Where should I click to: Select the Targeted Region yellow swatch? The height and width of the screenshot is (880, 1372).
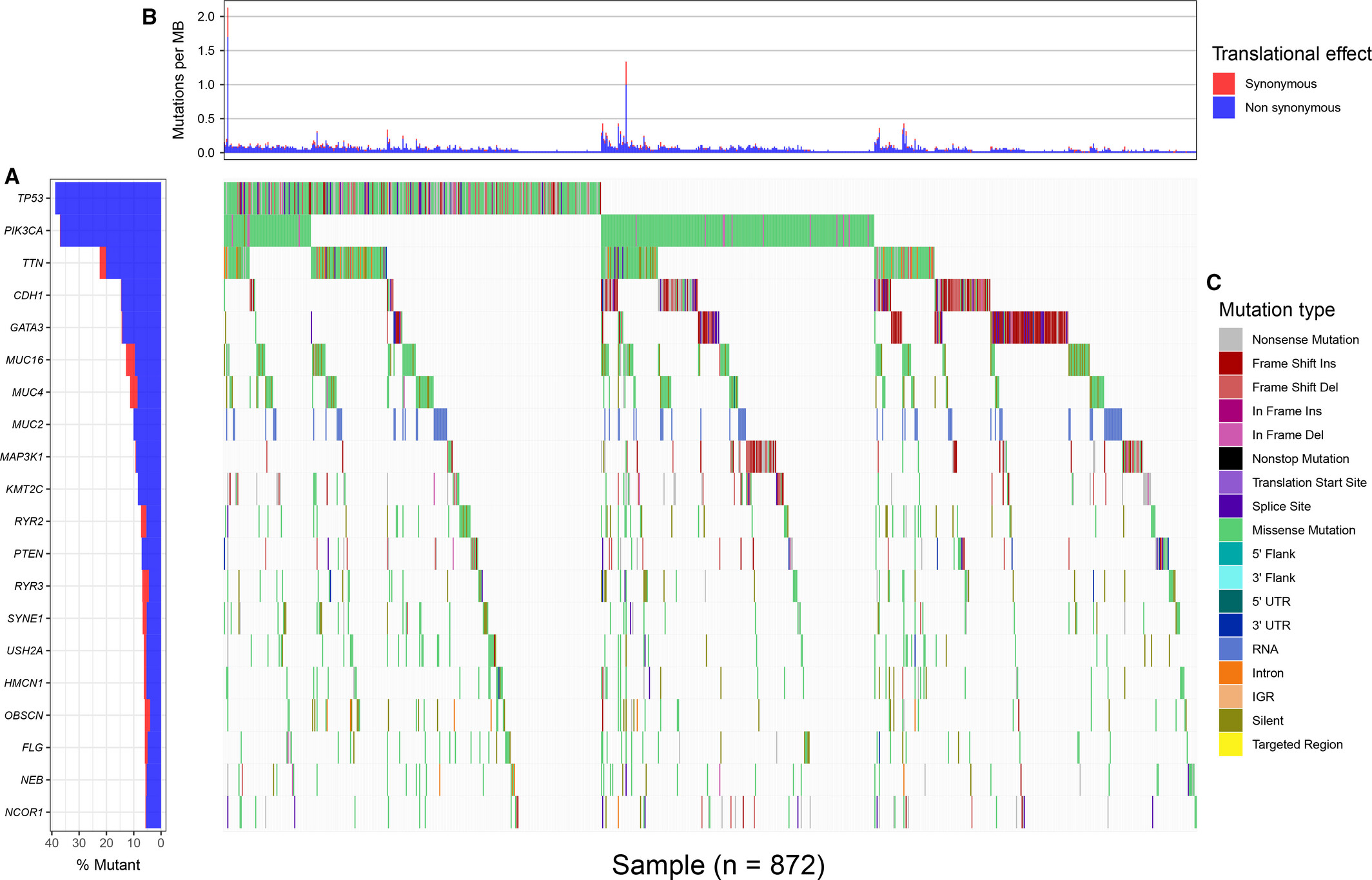click(x=1230, y=745)
